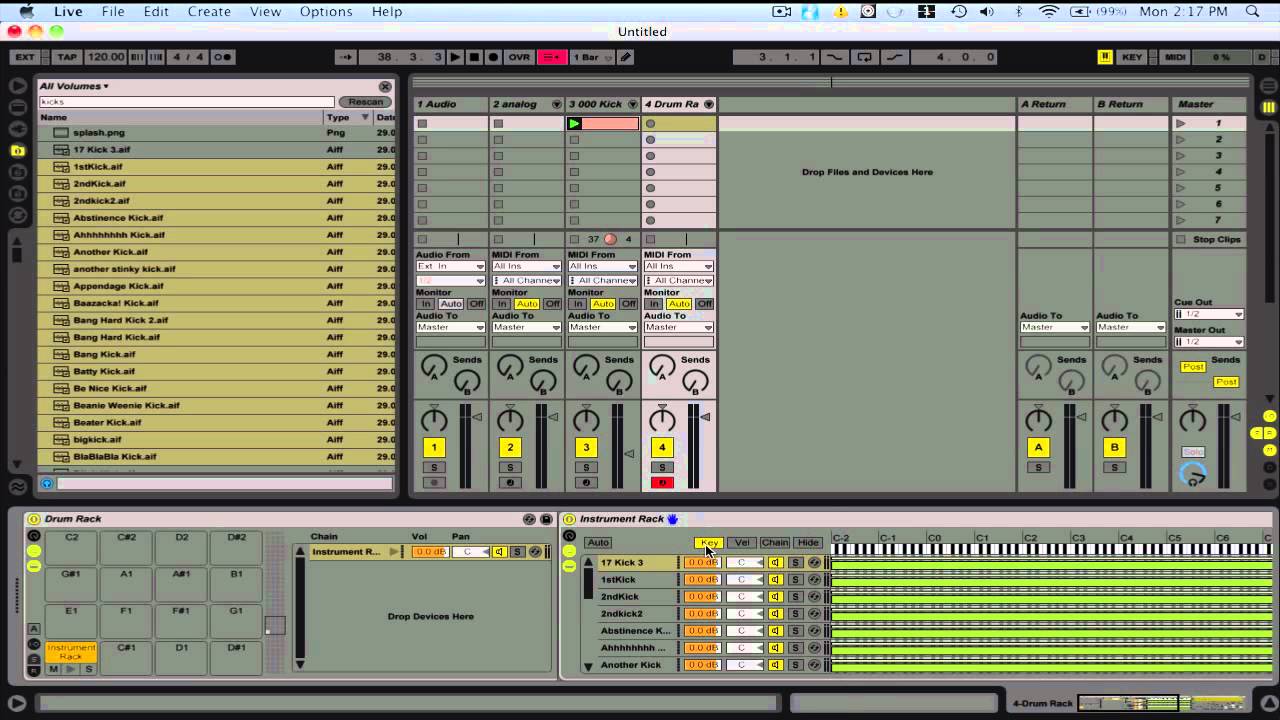Click the Vel zone editor button
This screenshot has height=720, width=1280.
tap(742, 543)
